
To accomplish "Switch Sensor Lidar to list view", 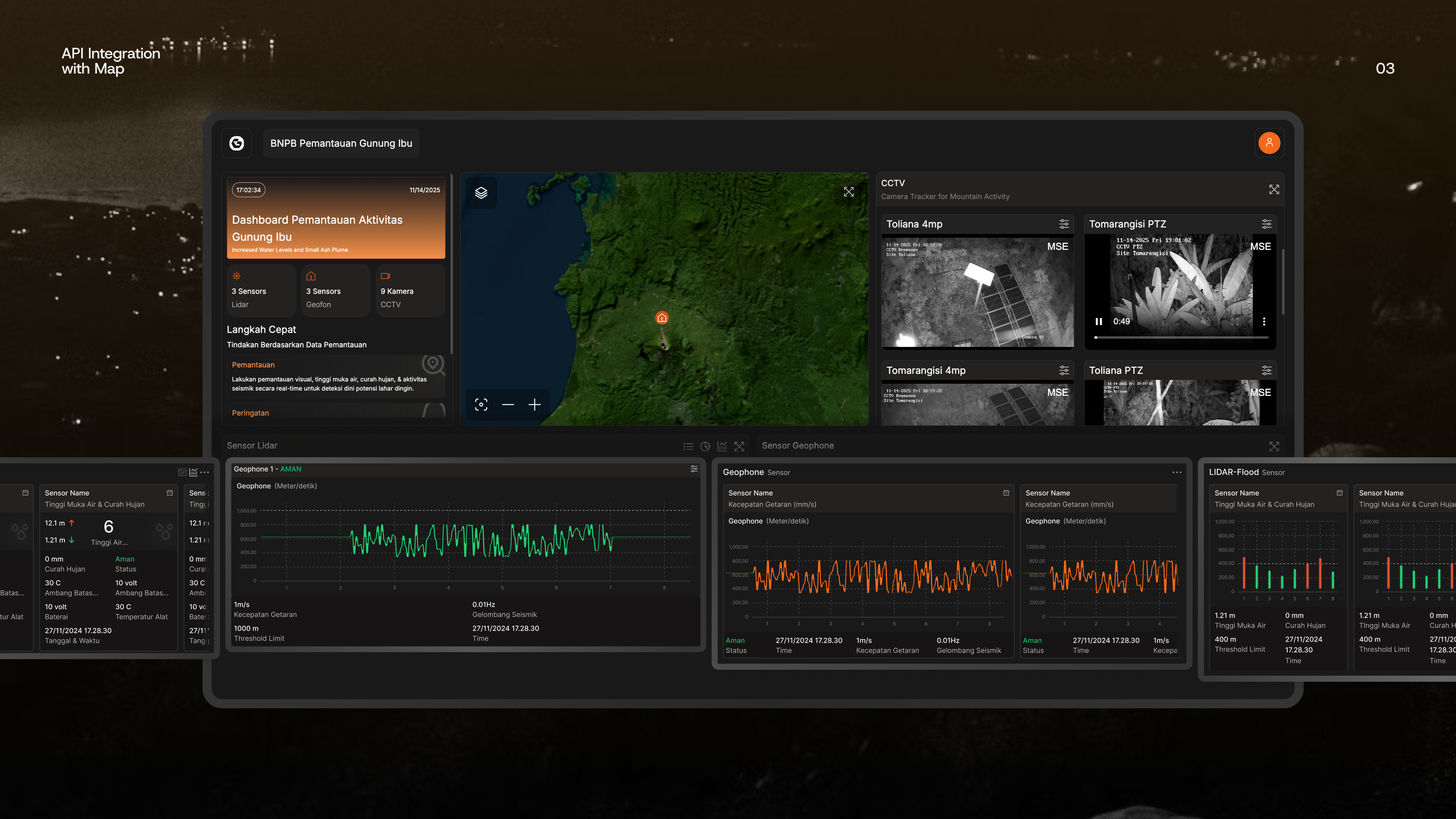I will (x=688, y=447).
